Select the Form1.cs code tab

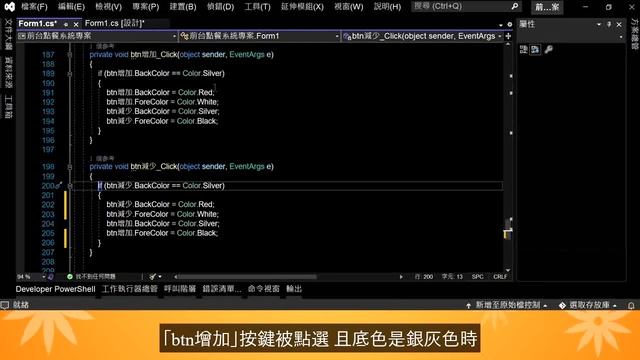(x=38, y=24)
